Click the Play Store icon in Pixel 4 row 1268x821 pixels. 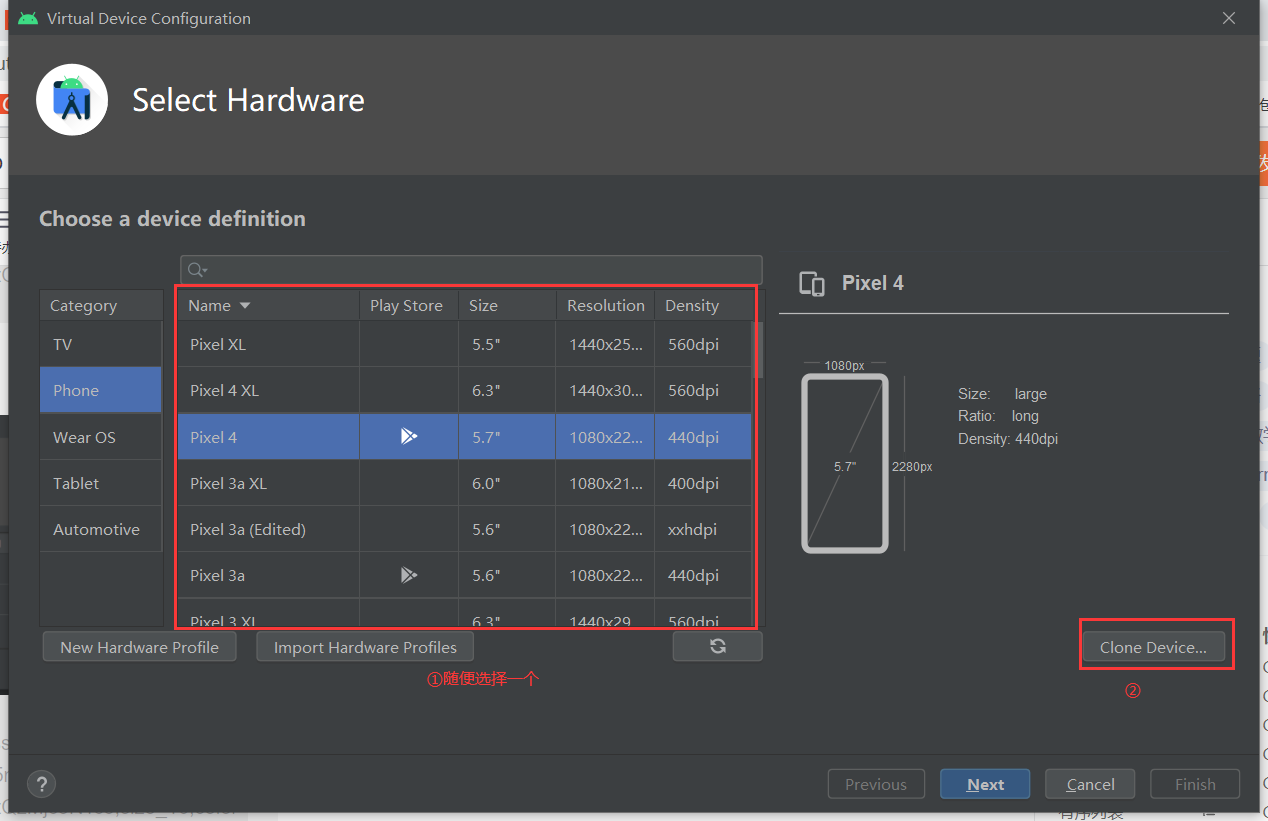coord(408,436)
